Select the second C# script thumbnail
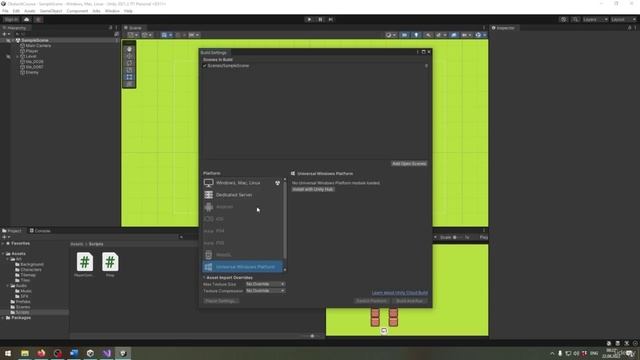The image size is (640, 360). tap(110, 262)
